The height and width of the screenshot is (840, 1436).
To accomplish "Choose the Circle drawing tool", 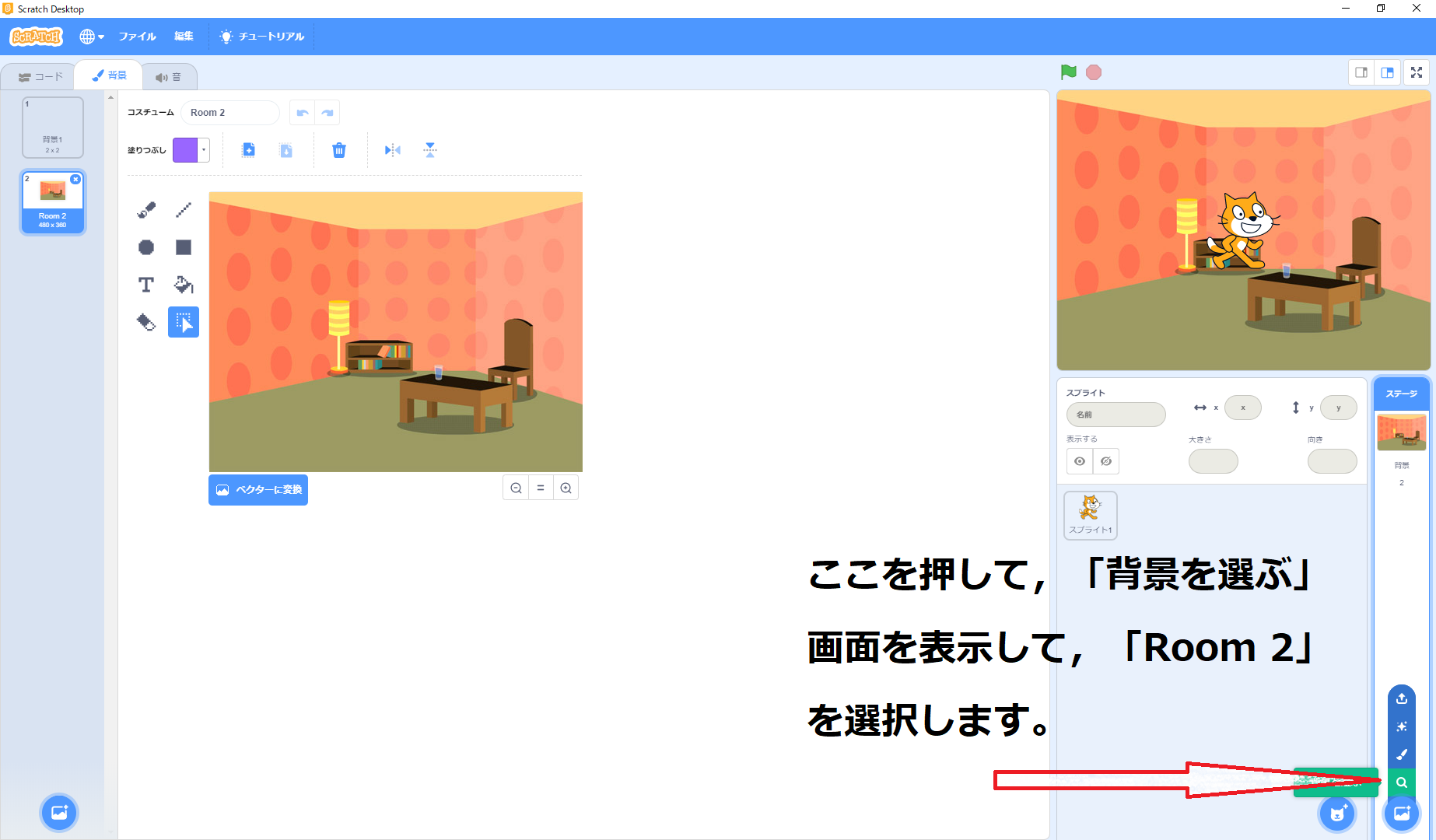I will [x=146, y=247].
